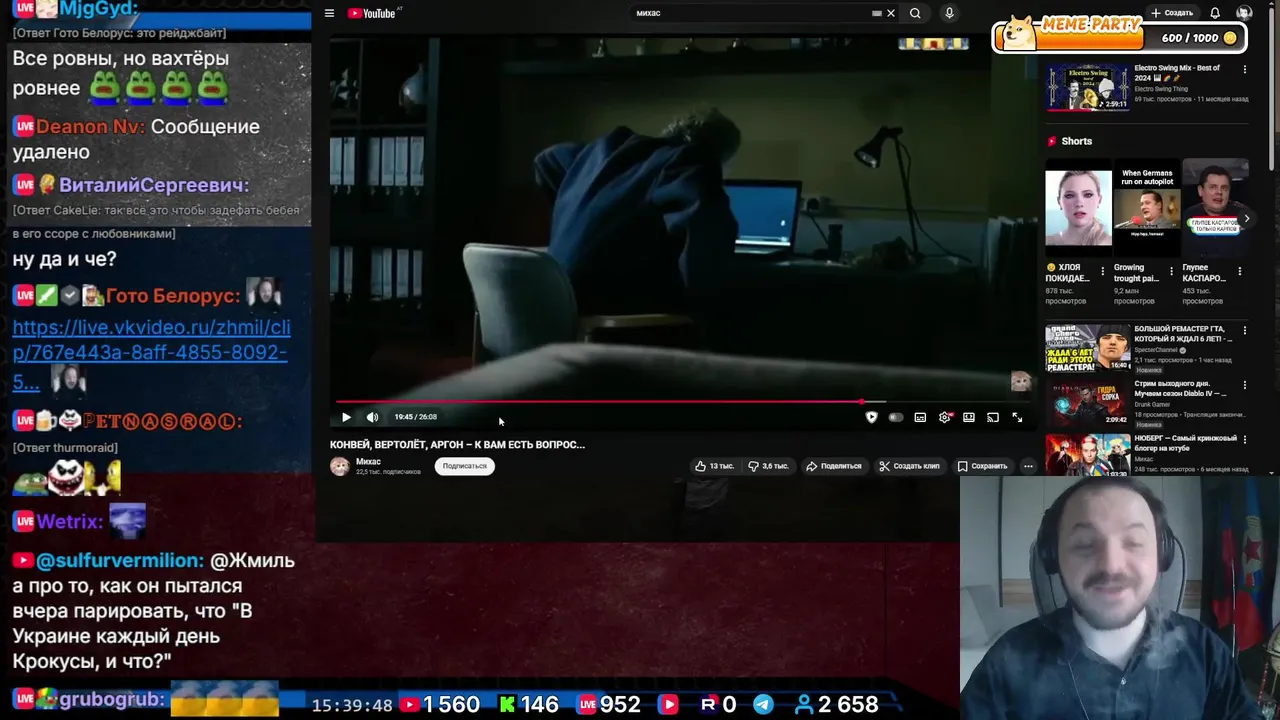This screenshot has width=1280, height=720.
Task: Click Поделиться share button
Action: 834,466
